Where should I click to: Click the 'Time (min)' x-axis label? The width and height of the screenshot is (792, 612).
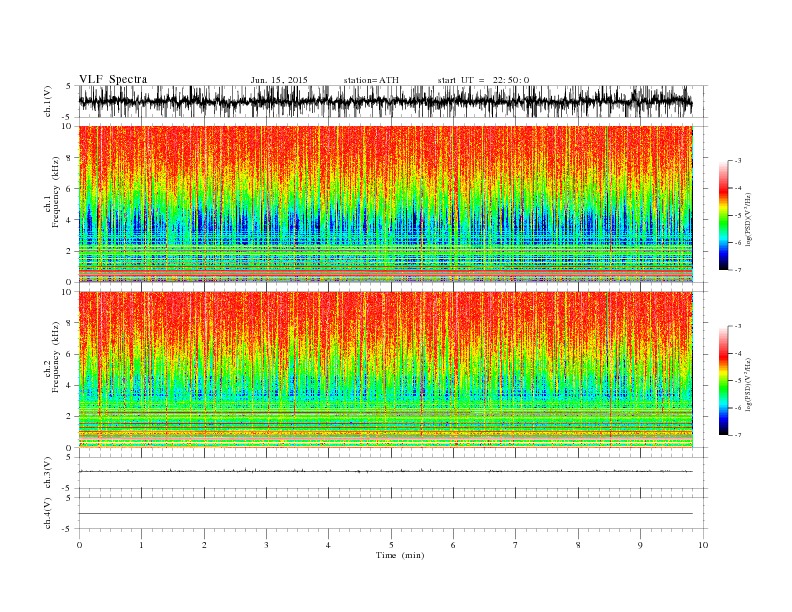pyautogui.click(x=400, y=555)
